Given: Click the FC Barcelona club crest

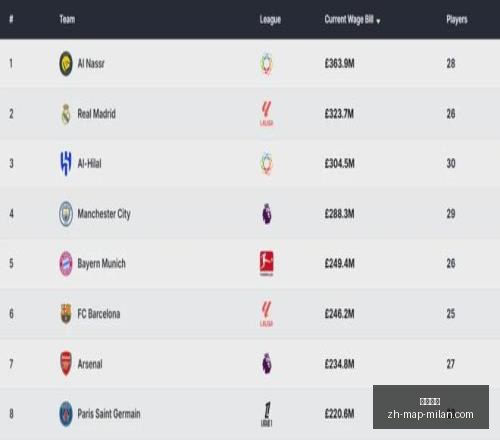Looking at the screenshot, I should pyautogui.click(x=66, y=314).
